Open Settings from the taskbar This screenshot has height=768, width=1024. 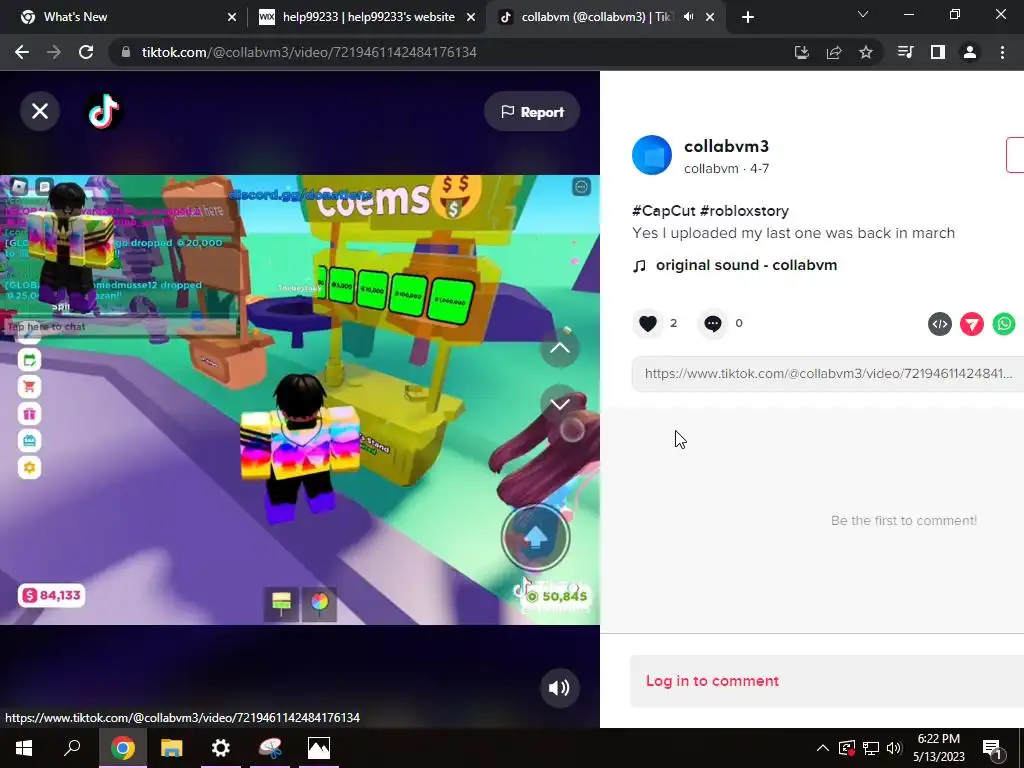pos(221,748)
